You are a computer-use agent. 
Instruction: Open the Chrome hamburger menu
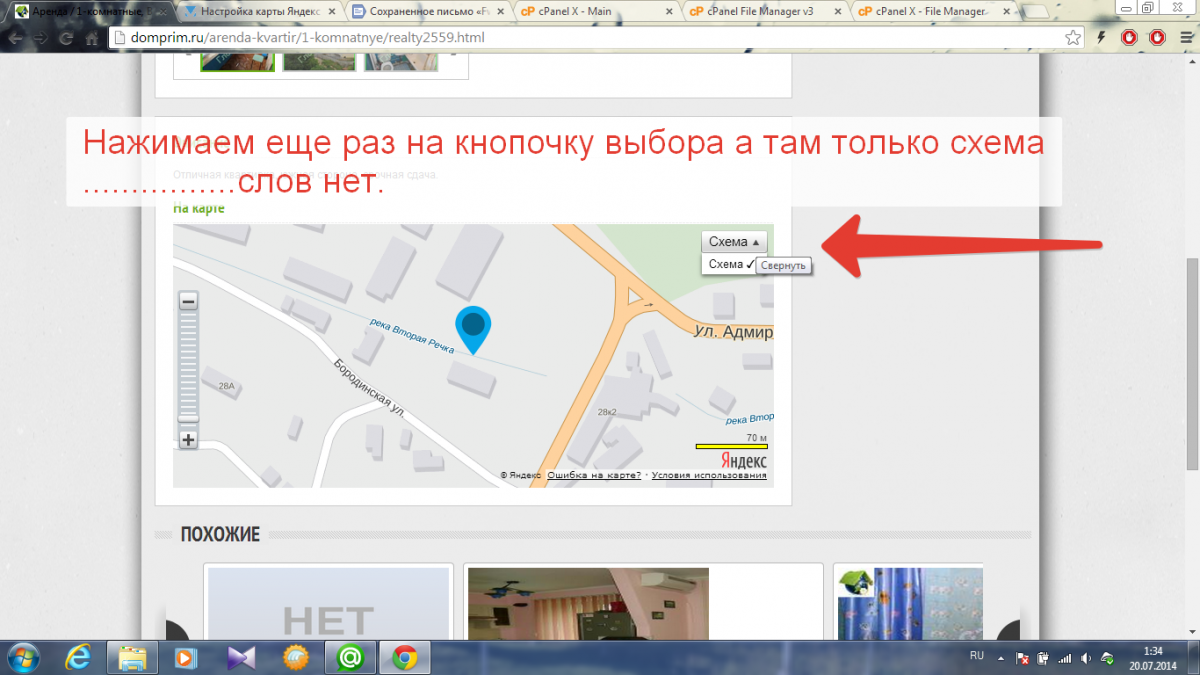[x=1184, y=38]
